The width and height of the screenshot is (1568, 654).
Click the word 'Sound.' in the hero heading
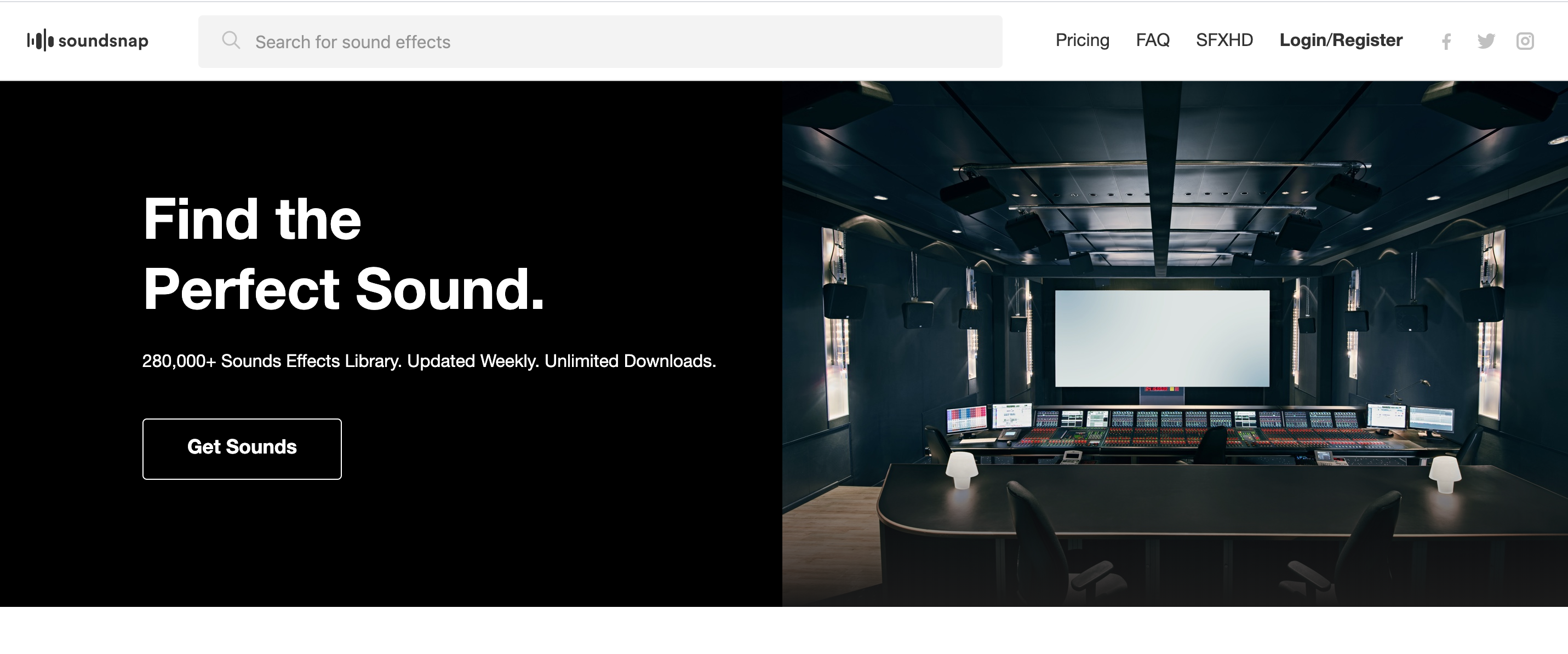tap(449, 289)
